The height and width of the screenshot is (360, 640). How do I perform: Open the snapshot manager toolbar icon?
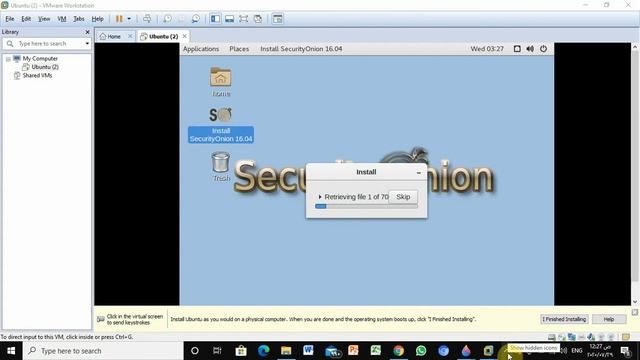click(196, 19)
